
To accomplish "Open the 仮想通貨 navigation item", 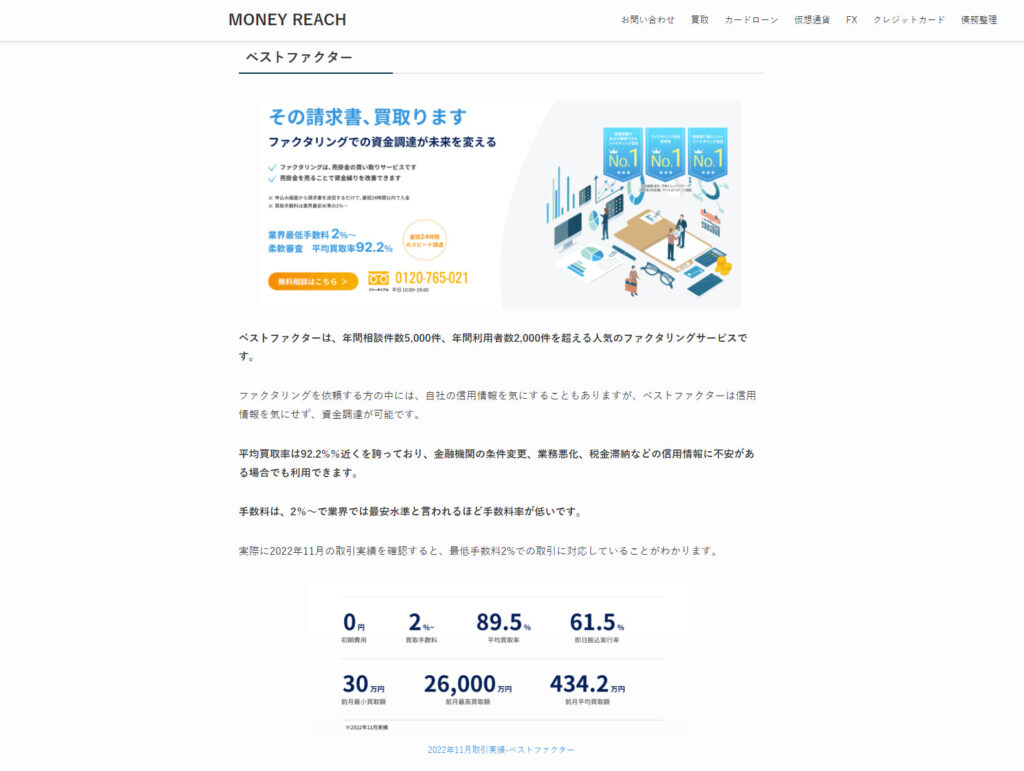I will click(x=812, y=20).
